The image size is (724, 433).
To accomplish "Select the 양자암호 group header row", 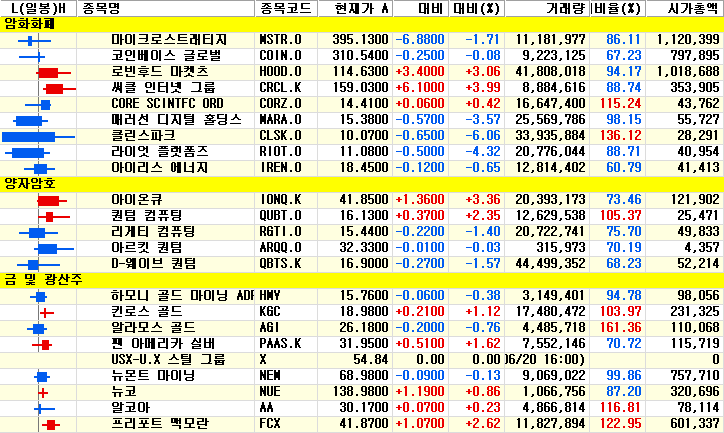I will click(362, 184).
